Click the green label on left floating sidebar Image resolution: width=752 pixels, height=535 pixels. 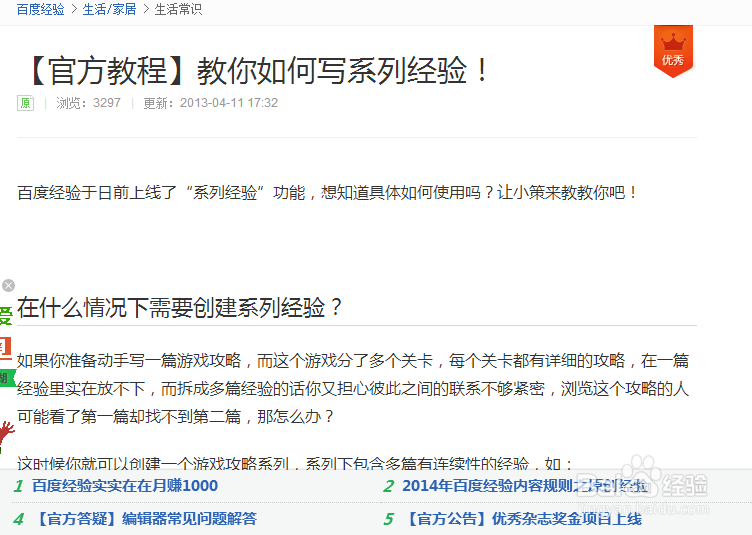7,378
